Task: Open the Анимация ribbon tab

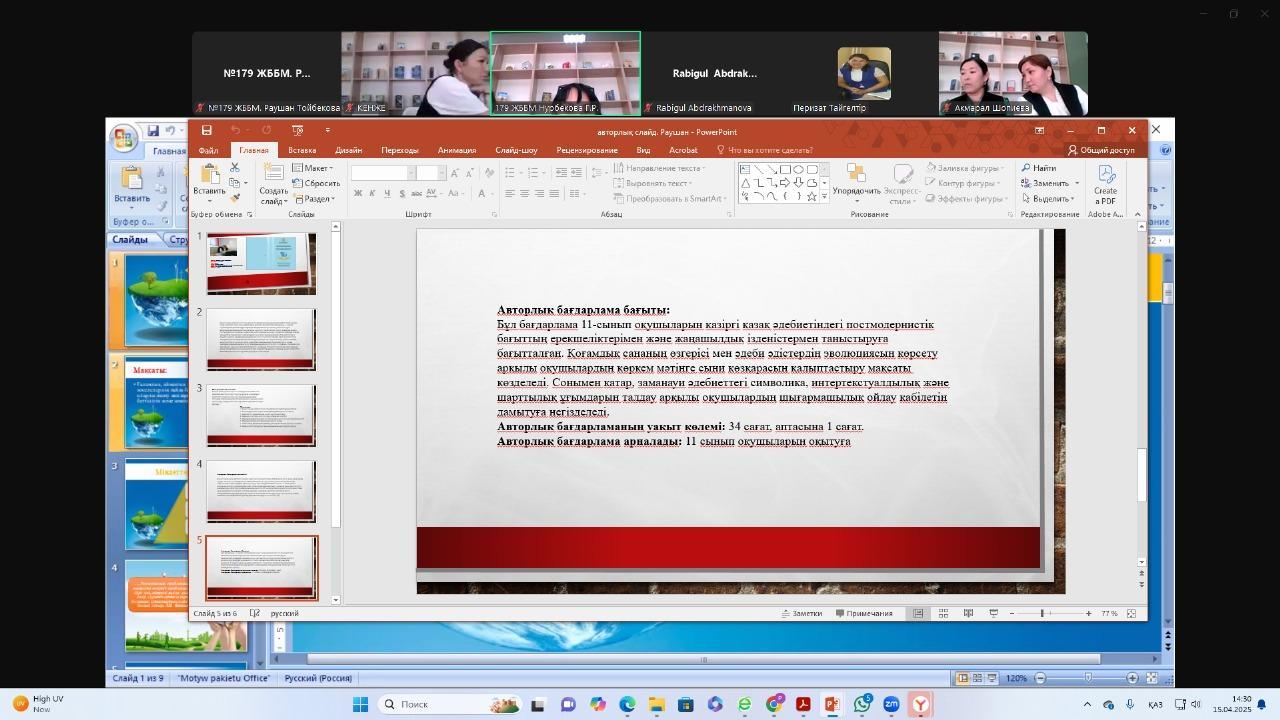Action: pyautogui.click(x=455, y=150)
